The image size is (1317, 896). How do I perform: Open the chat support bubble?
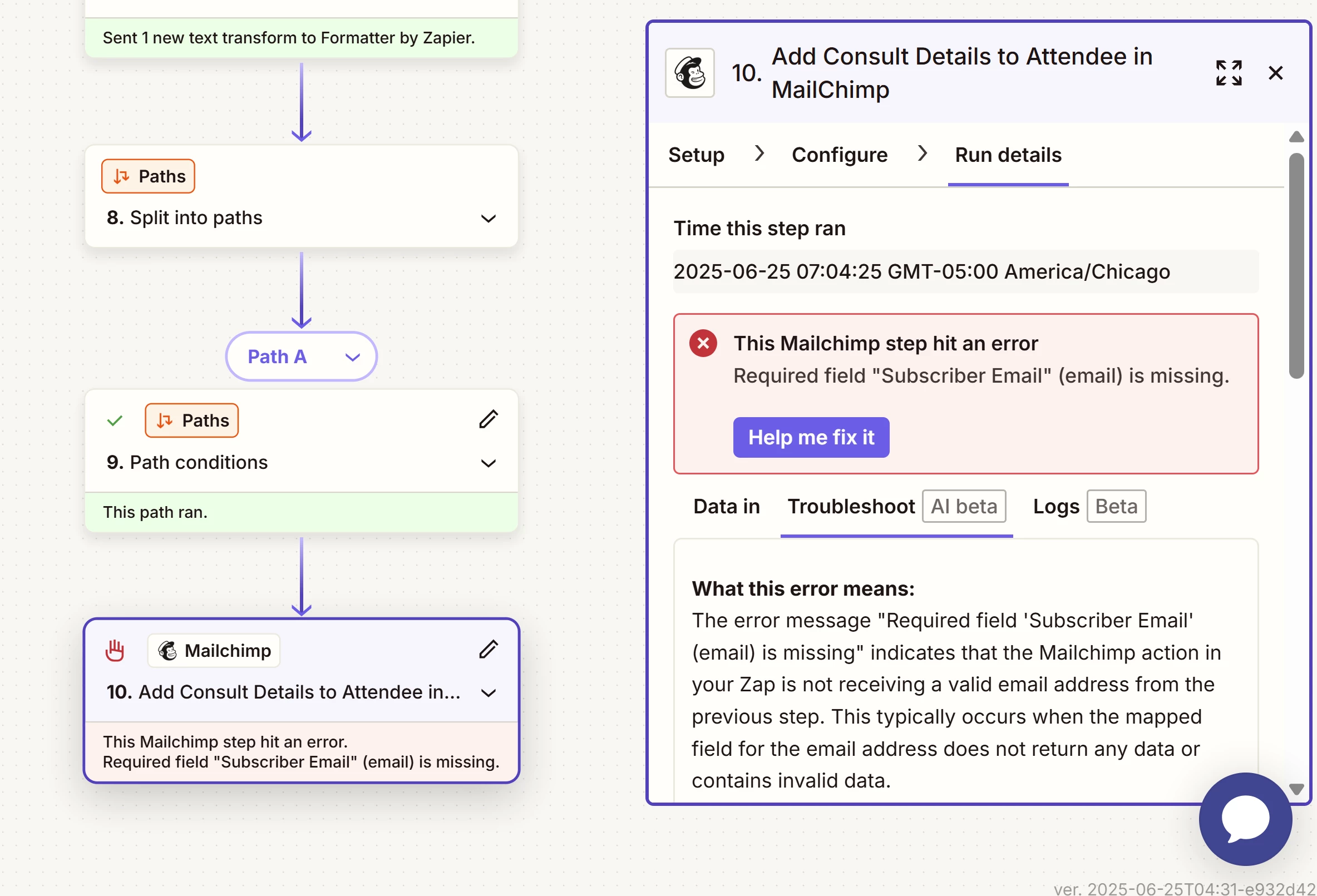(x=1245, y=818)
